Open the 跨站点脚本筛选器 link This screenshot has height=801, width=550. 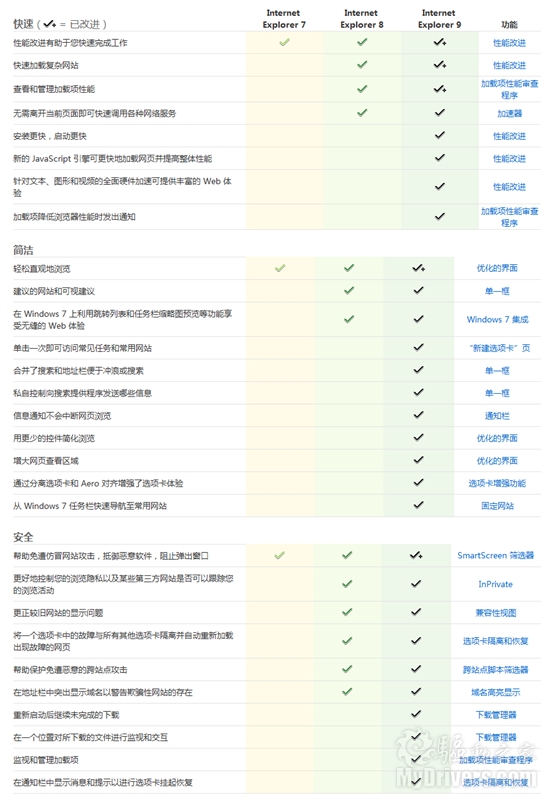(495, 670)
